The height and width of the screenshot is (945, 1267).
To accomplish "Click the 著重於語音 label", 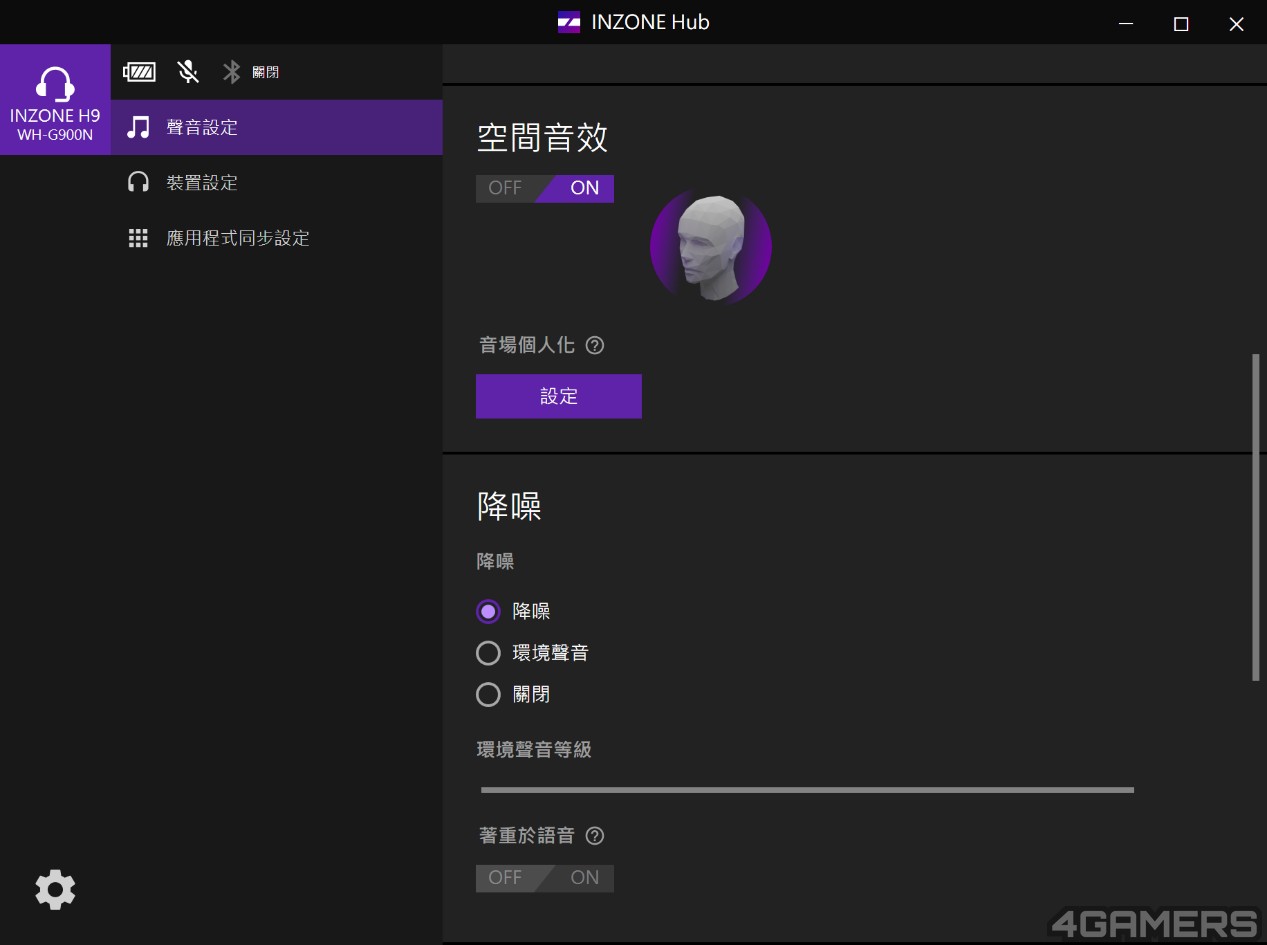I will [527, 836].
